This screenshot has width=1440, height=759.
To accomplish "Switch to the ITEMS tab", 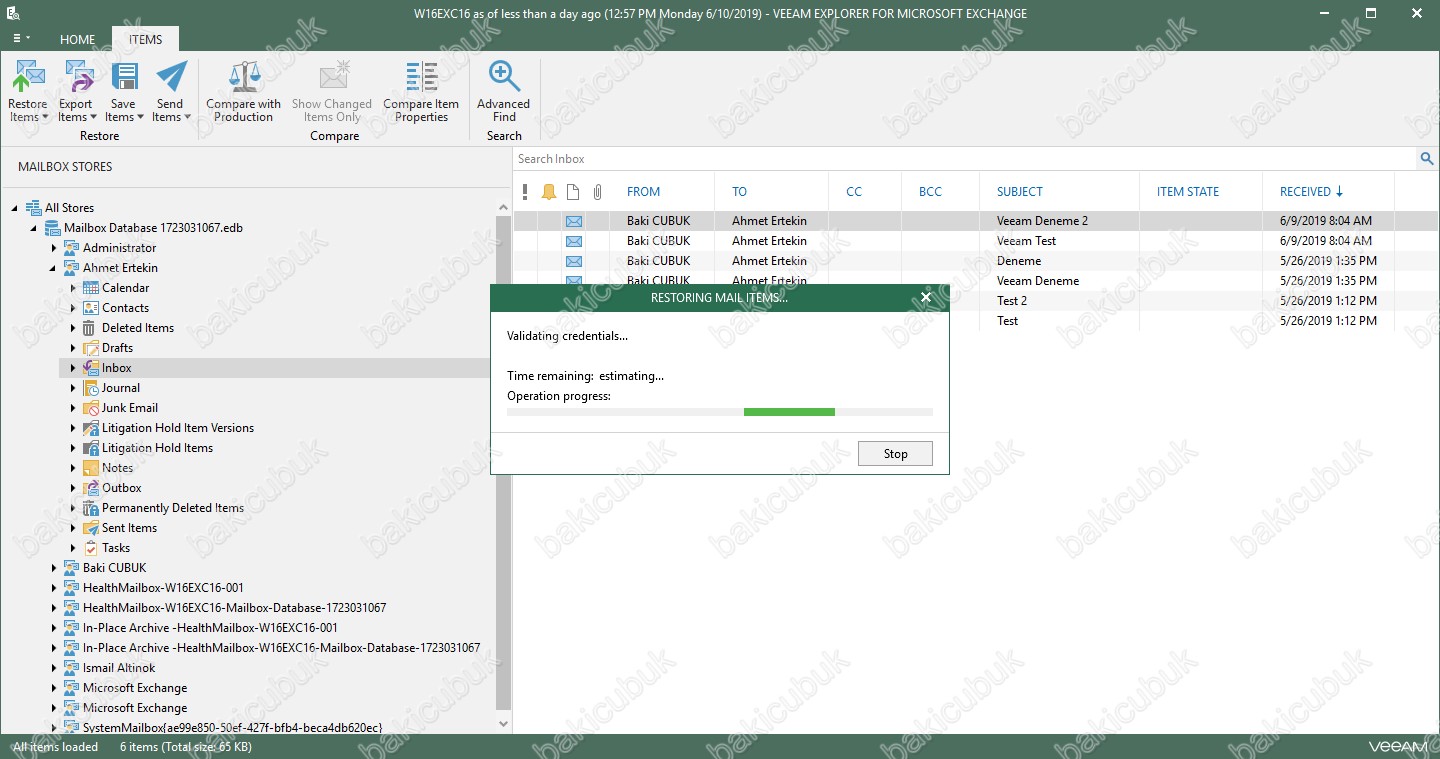I will (x=145, y=40).
